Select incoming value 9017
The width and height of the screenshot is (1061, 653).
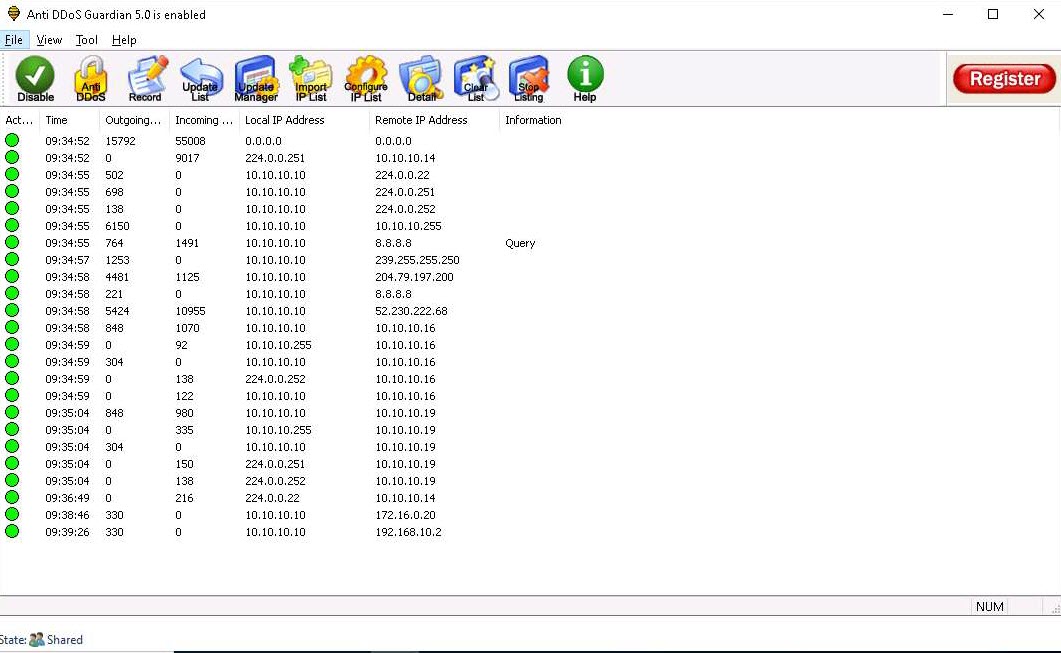tap(187, 158)
